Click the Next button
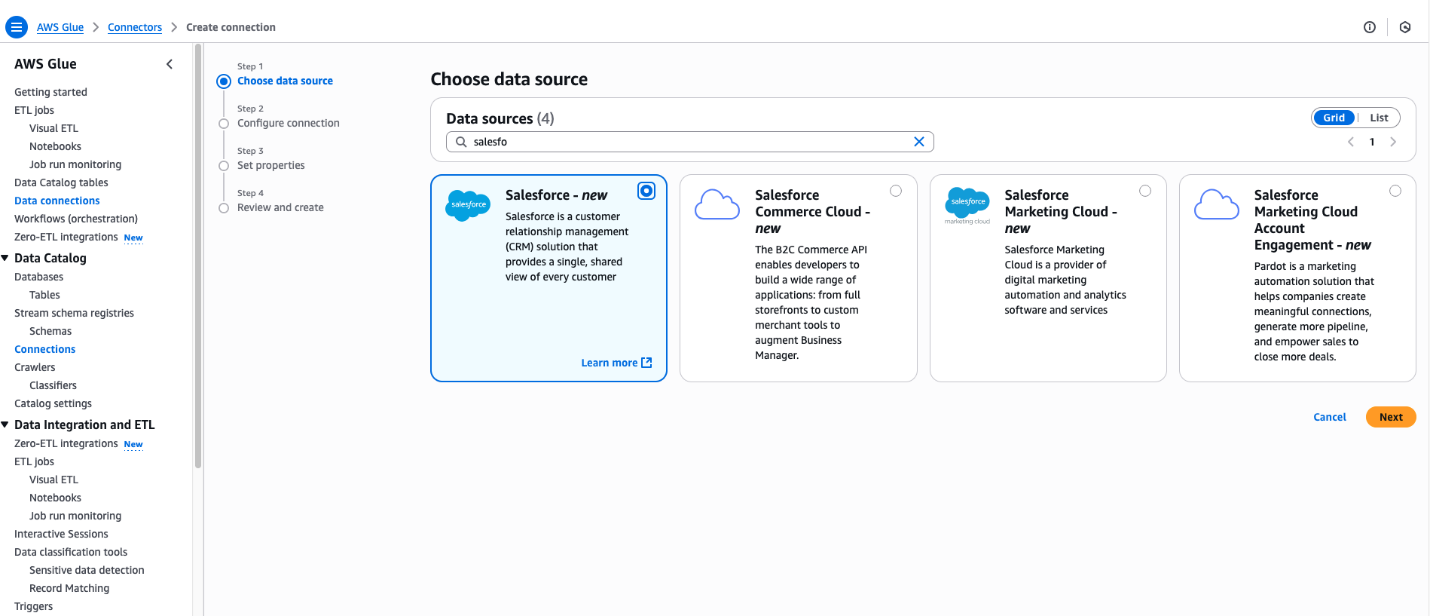This screenshot has height=616, width=1430. tap(1391, 417)
